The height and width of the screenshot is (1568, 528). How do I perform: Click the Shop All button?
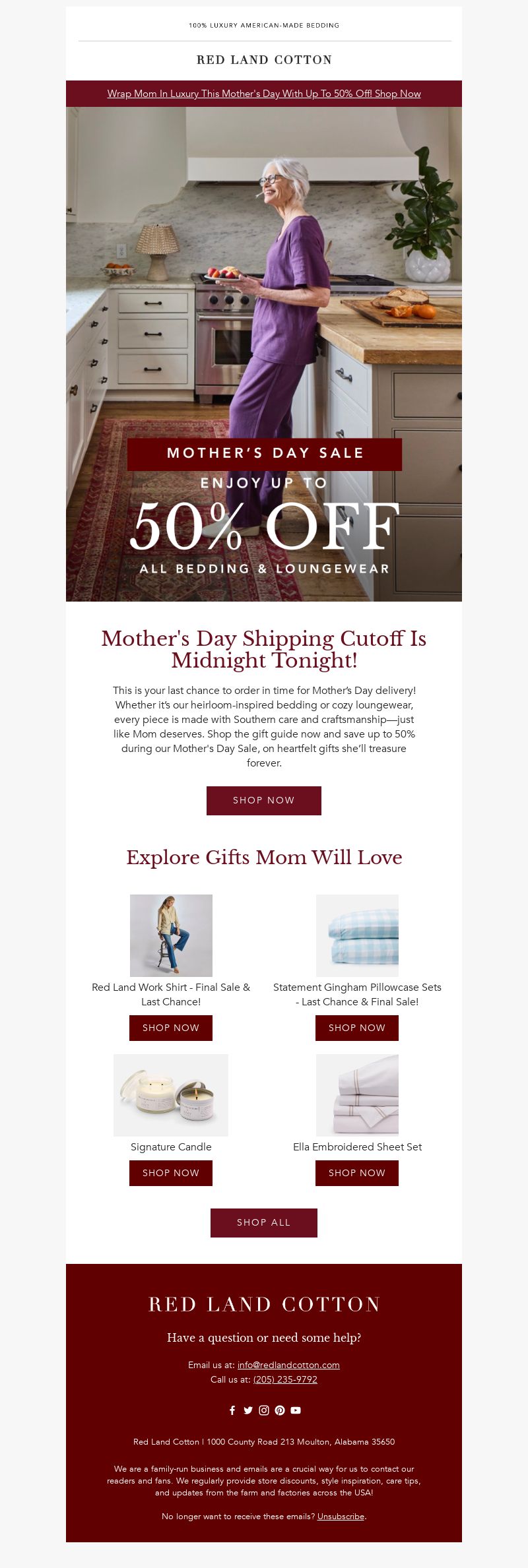coord(264,1222)
